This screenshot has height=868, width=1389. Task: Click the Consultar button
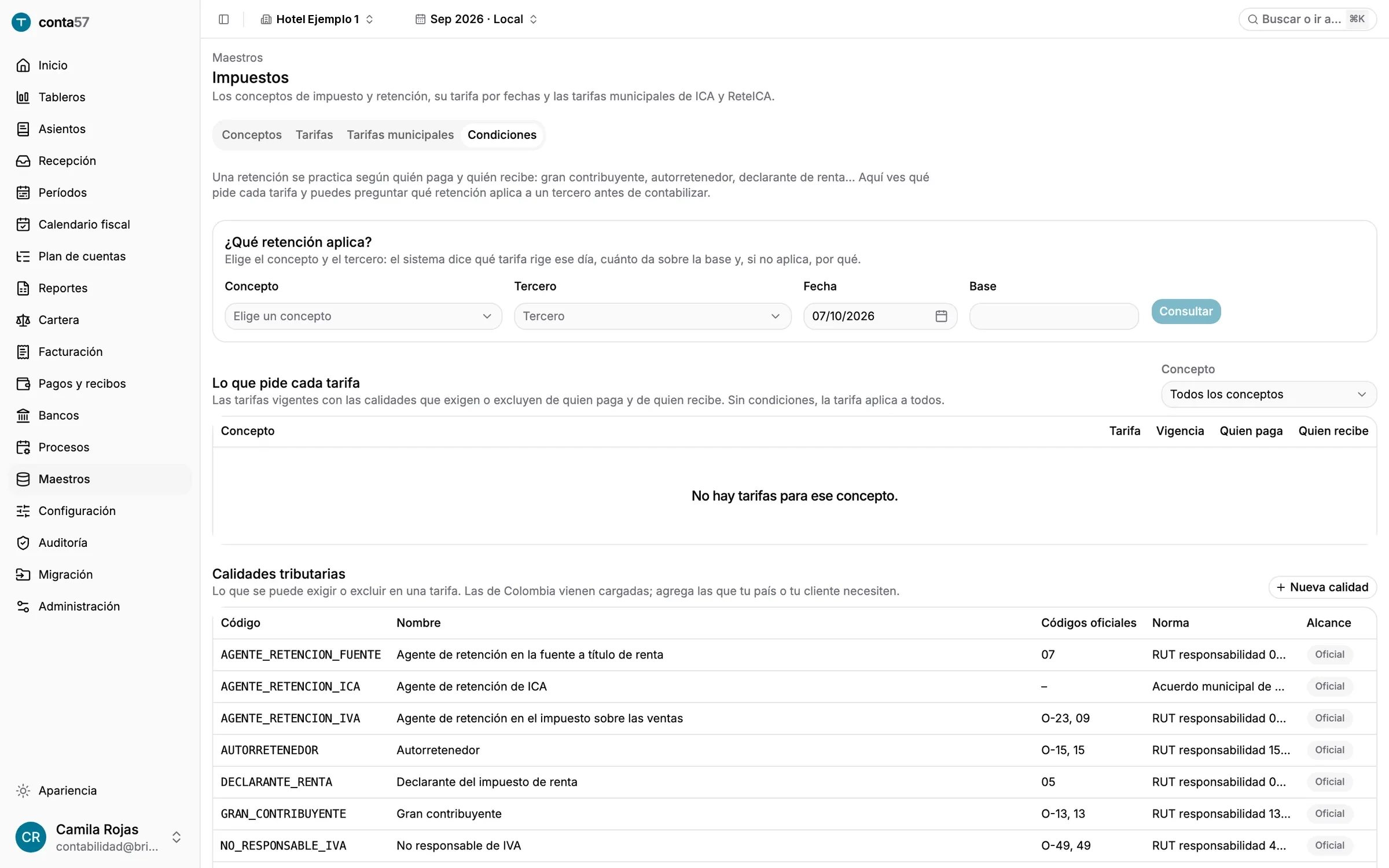click(1186, 311)
